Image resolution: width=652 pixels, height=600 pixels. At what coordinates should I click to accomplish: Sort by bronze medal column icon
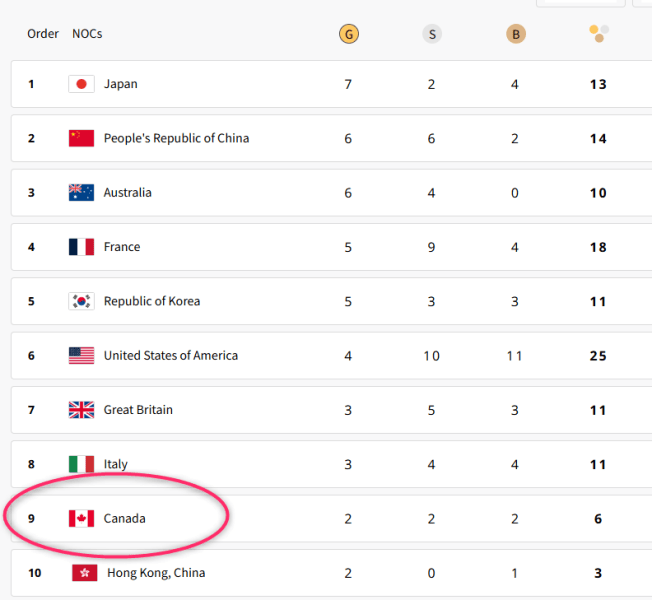coord(515,35)
